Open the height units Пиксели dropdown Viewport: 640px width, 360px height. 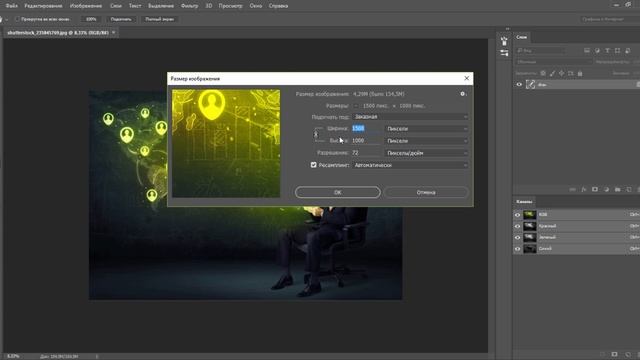(426, 141)
